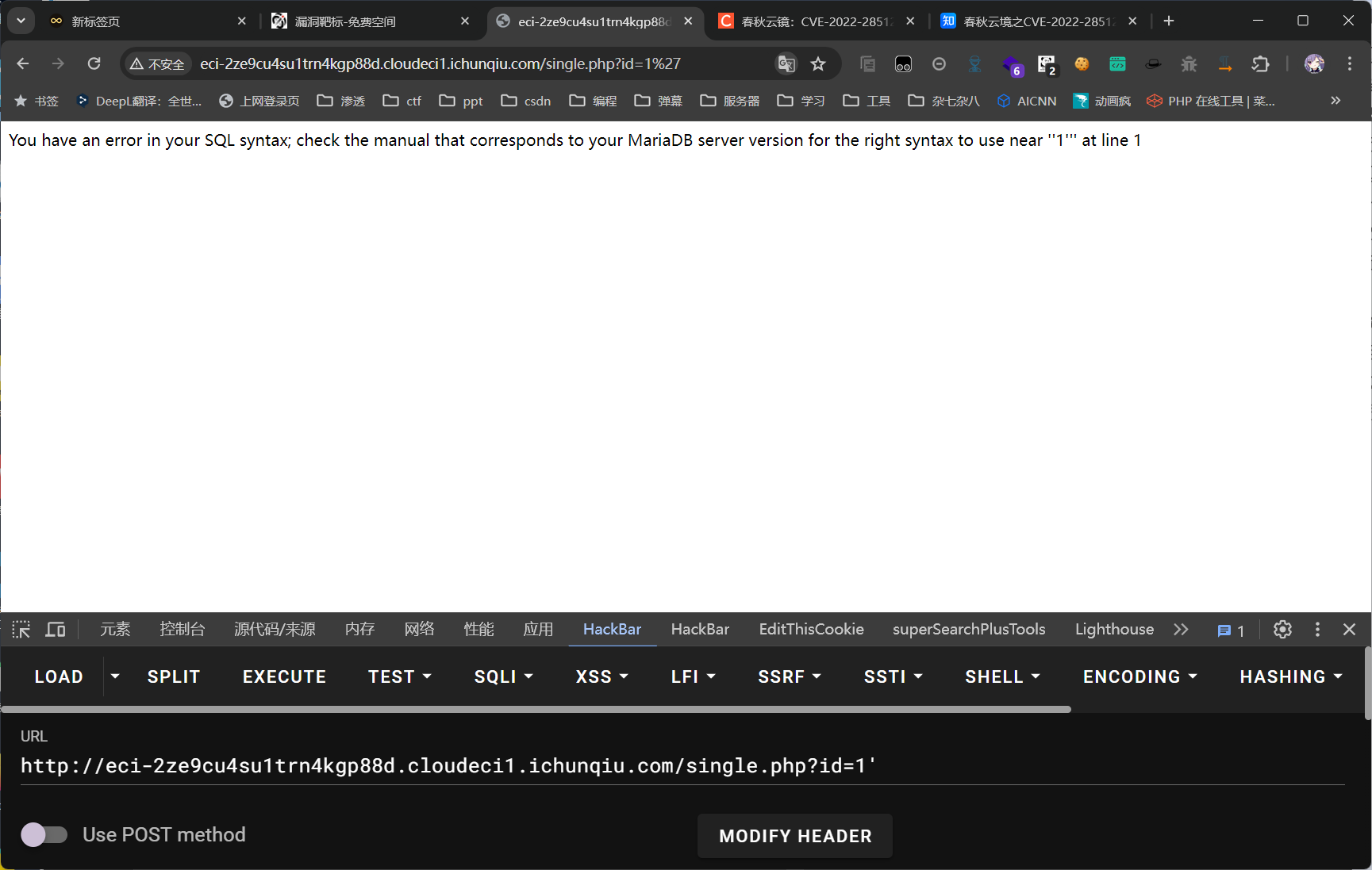Enable the Use POST method toggle
This screenshot has width=1372, height=870.
[44, 834]
